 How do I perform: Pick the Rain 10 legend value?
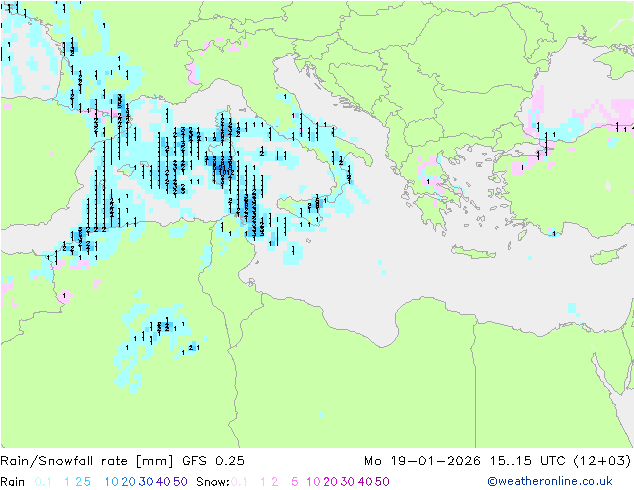111,481
